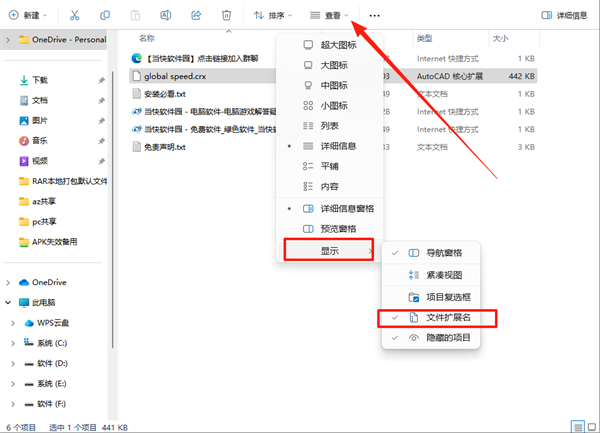Click the Cut scissors icon in toolbar
The image size is (600, 433).
pyautogui.click(x=77, y=15)
